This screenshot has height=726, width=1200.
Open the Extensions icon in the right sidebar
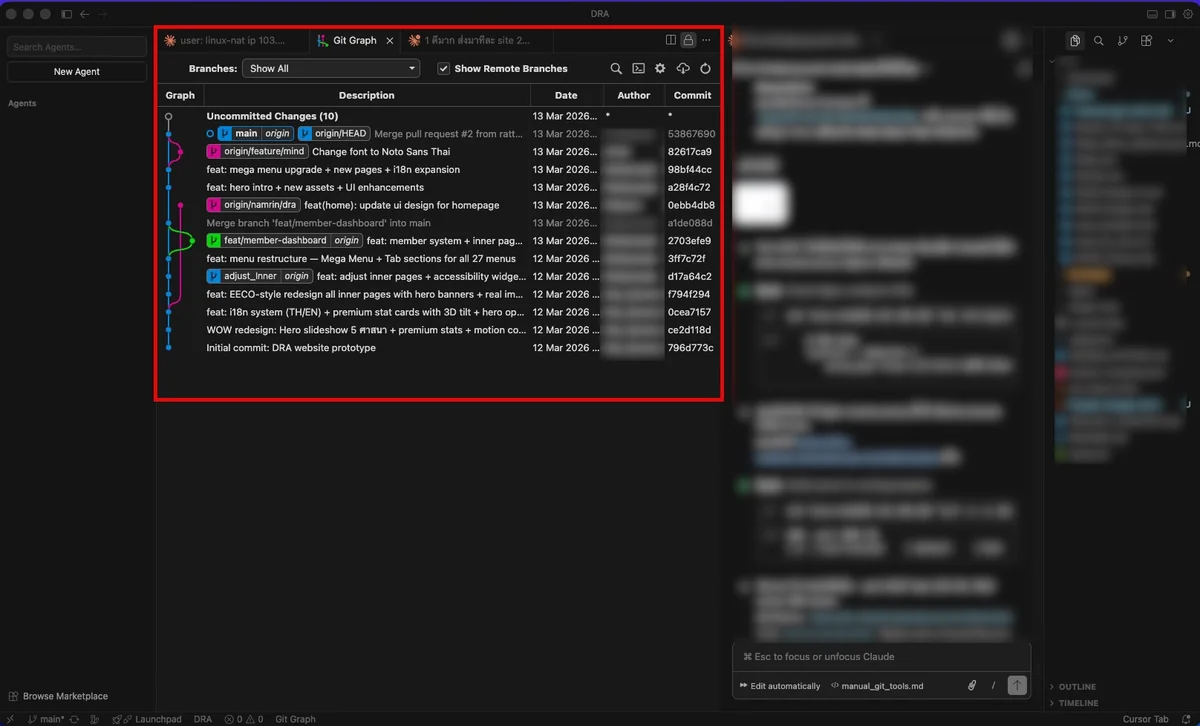pos(1146,40)
